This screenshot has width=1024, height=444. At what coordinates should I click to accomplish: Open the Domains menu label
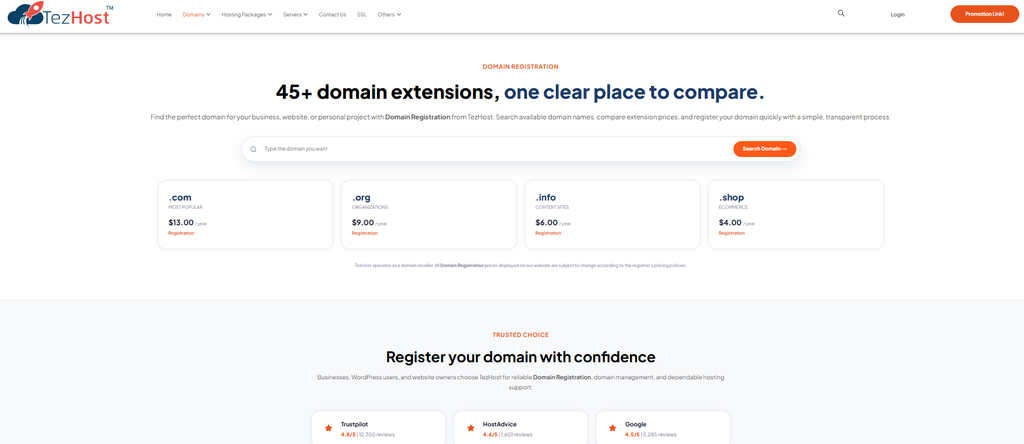[x=193, y=14]
